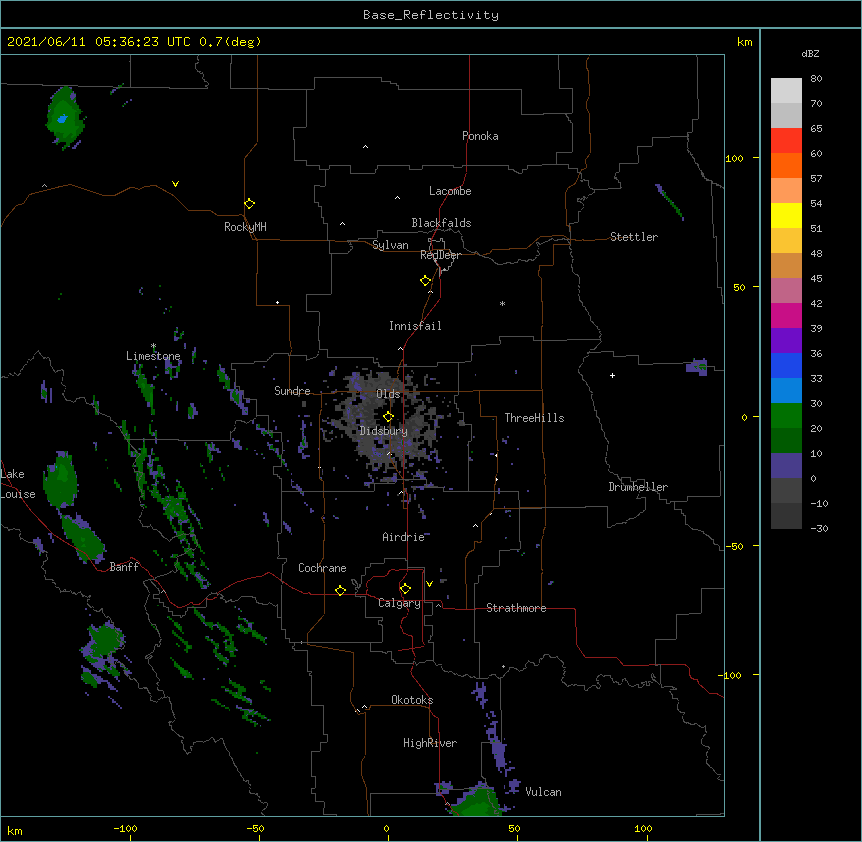
Task: Click the Vulcan label
Action: pos(543,792)
